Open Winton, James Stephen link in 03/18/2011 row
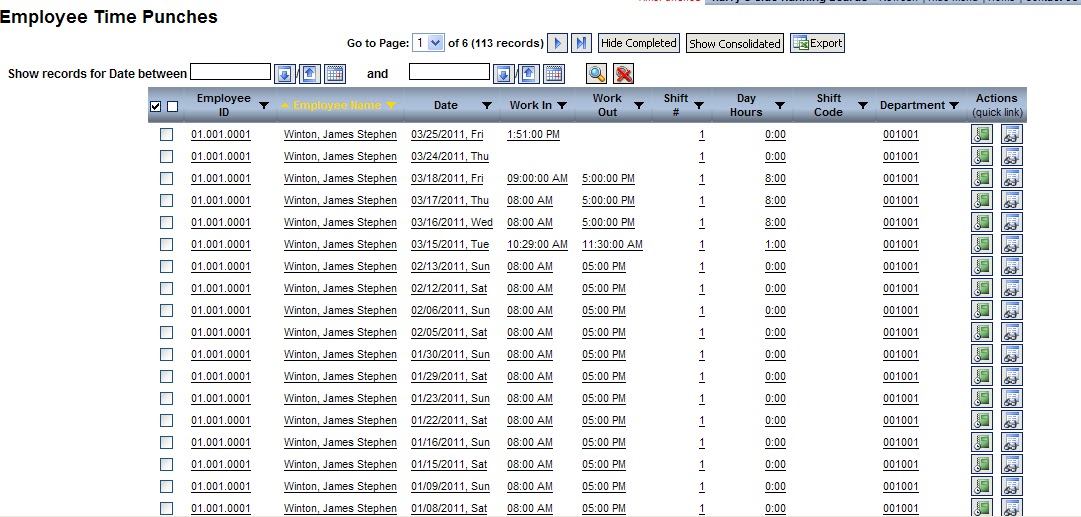 click(x=341, y=179)
